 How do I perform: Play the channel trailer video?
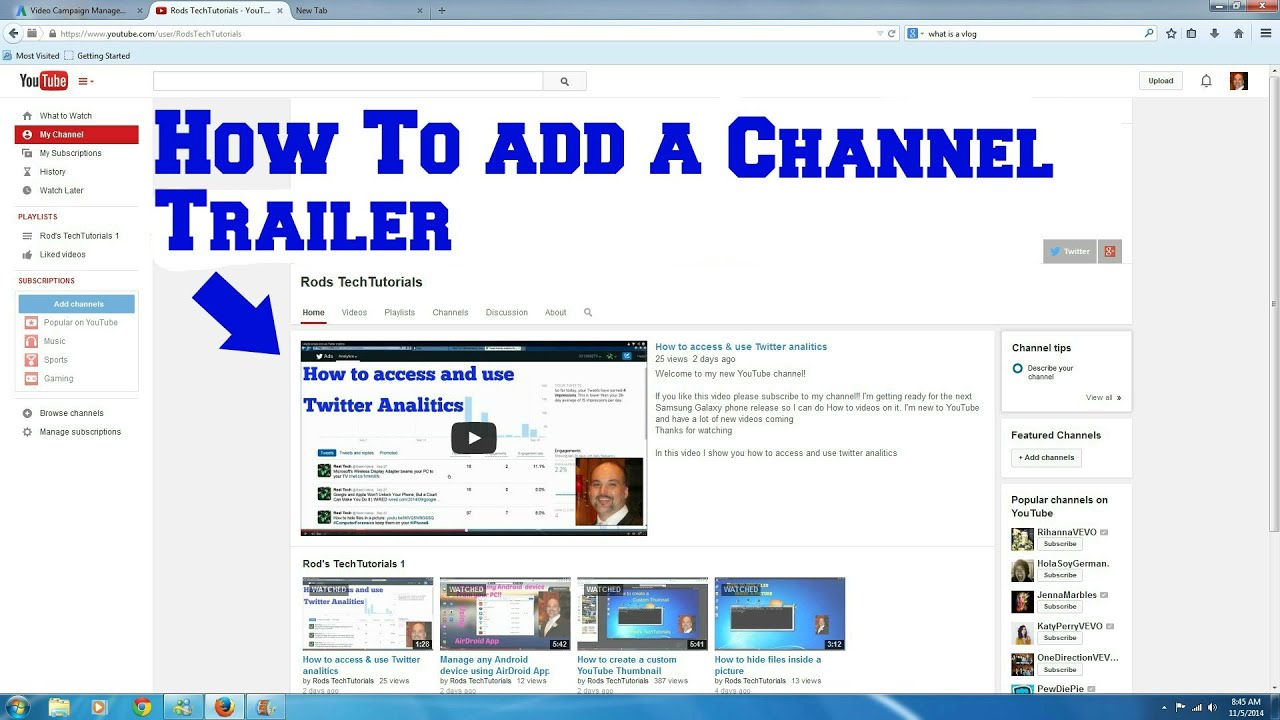coord(474,438)
